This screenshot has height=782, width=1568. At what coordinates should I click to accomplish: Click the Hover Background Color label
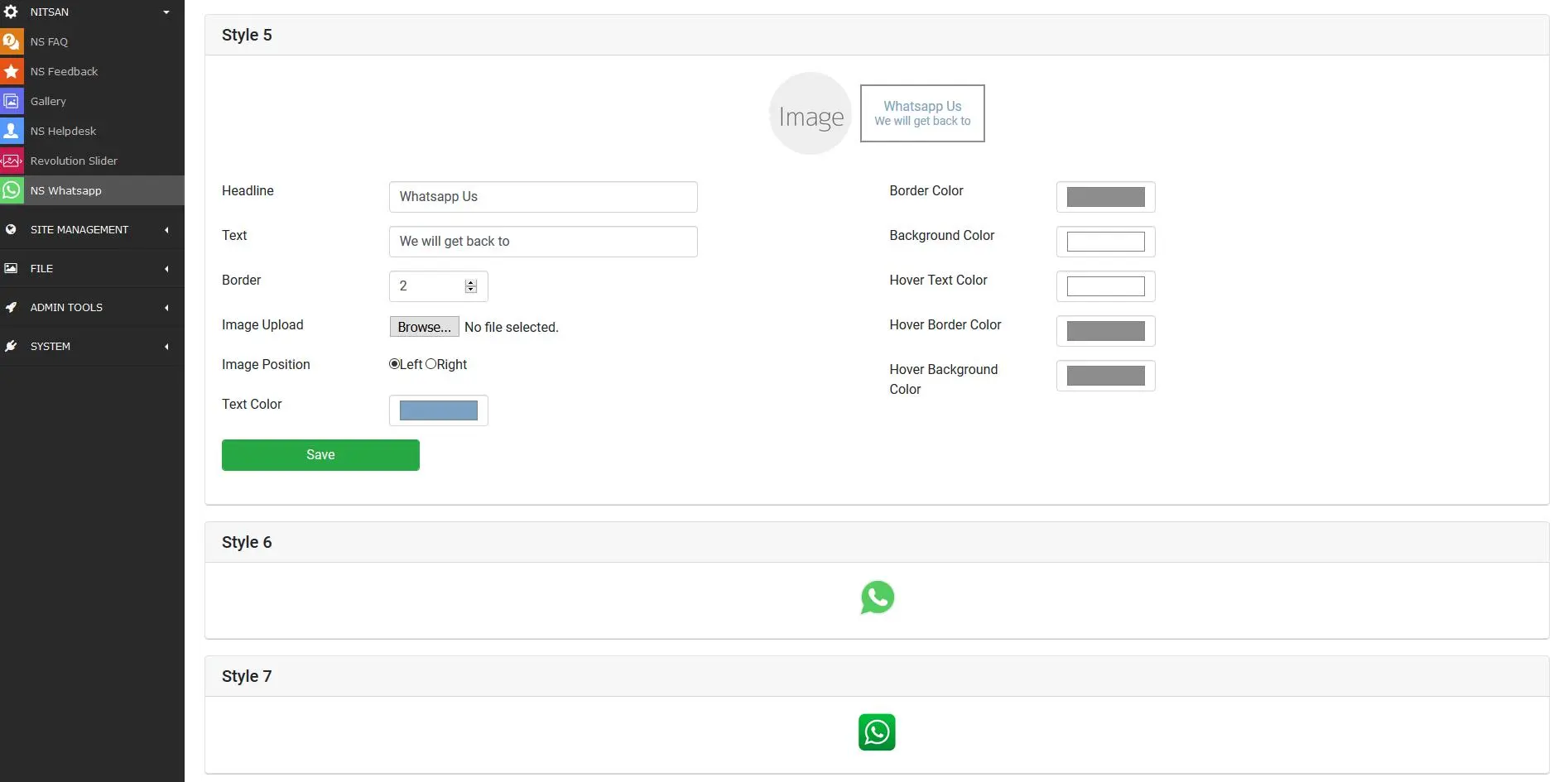click(x=944, y=379)
